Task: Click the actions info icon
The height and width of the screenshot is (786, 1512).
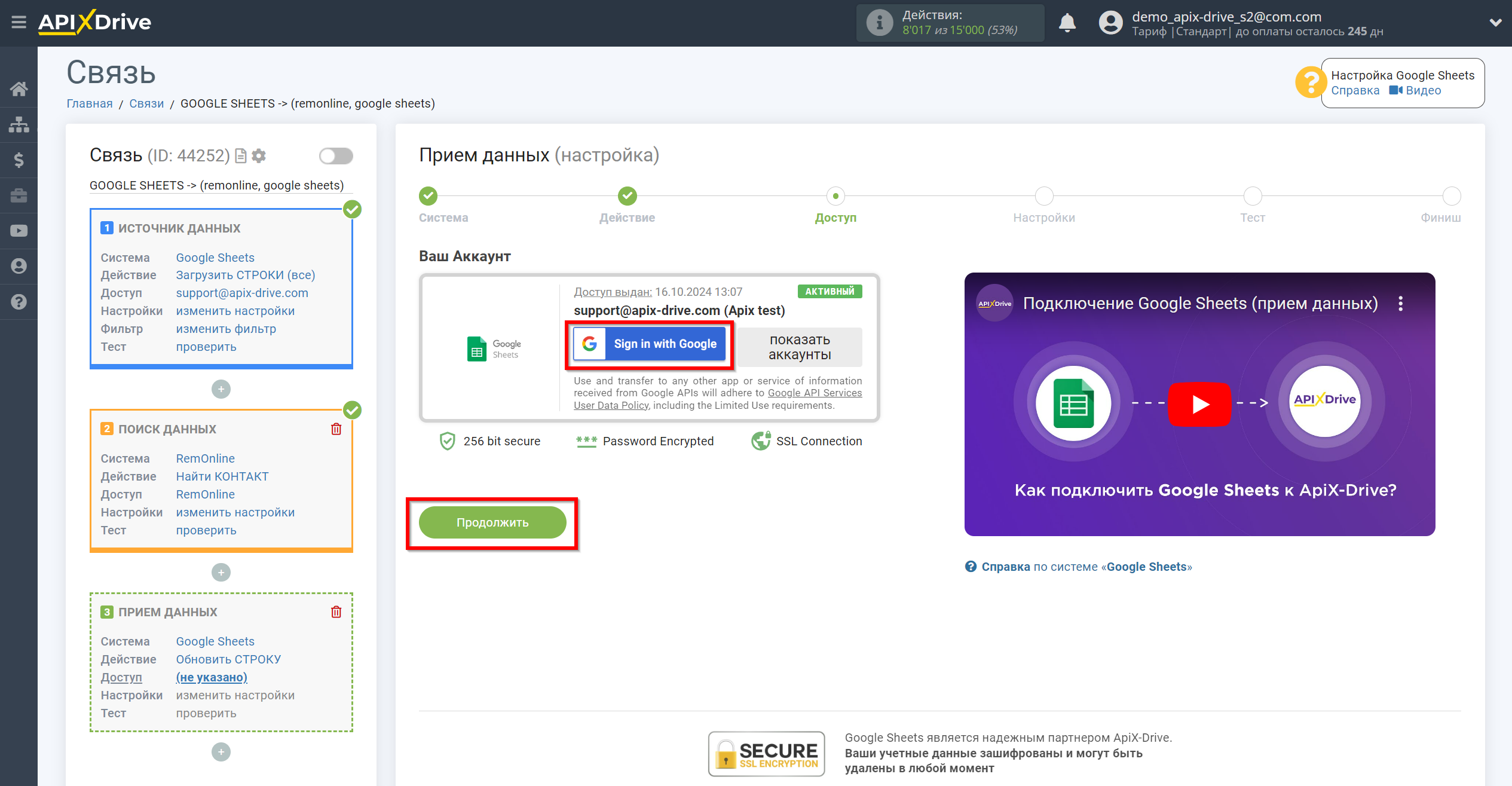Action: pos(879,23)
